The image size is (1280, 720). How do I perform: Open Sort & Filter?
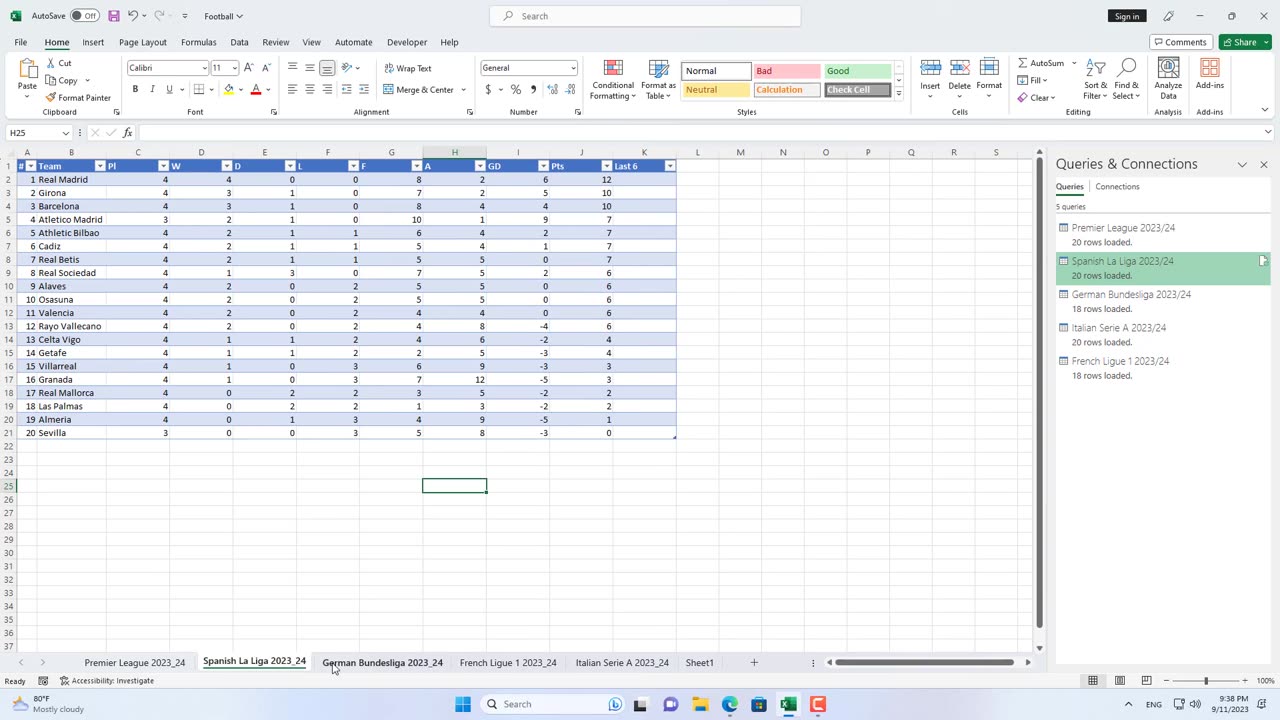point(1096,79)
